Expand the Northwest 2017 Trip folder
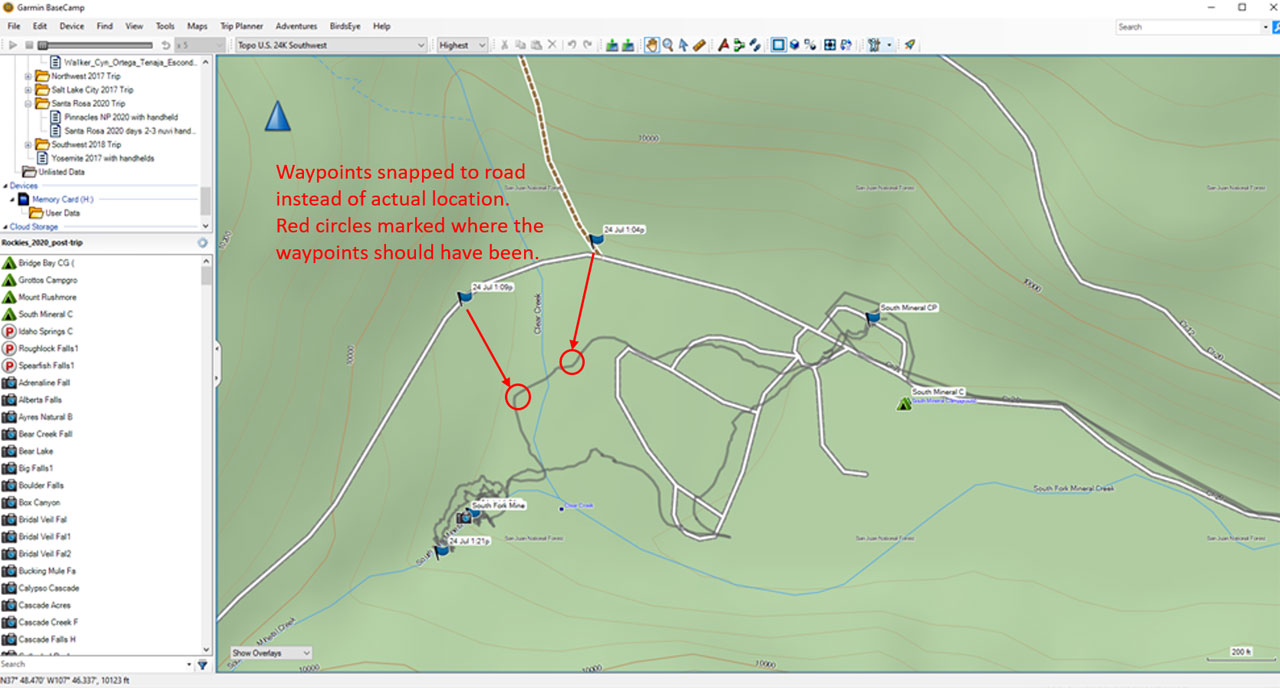This screenshot has width=1280, height=688. click(x=28, y=76)
